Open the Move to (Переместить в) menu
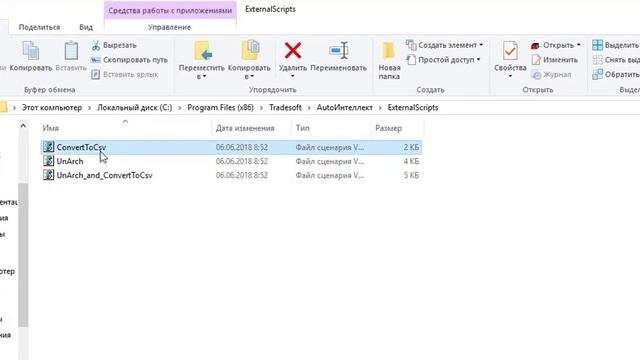The height and width of the screenshot is (360, 640). pos(202,60)
